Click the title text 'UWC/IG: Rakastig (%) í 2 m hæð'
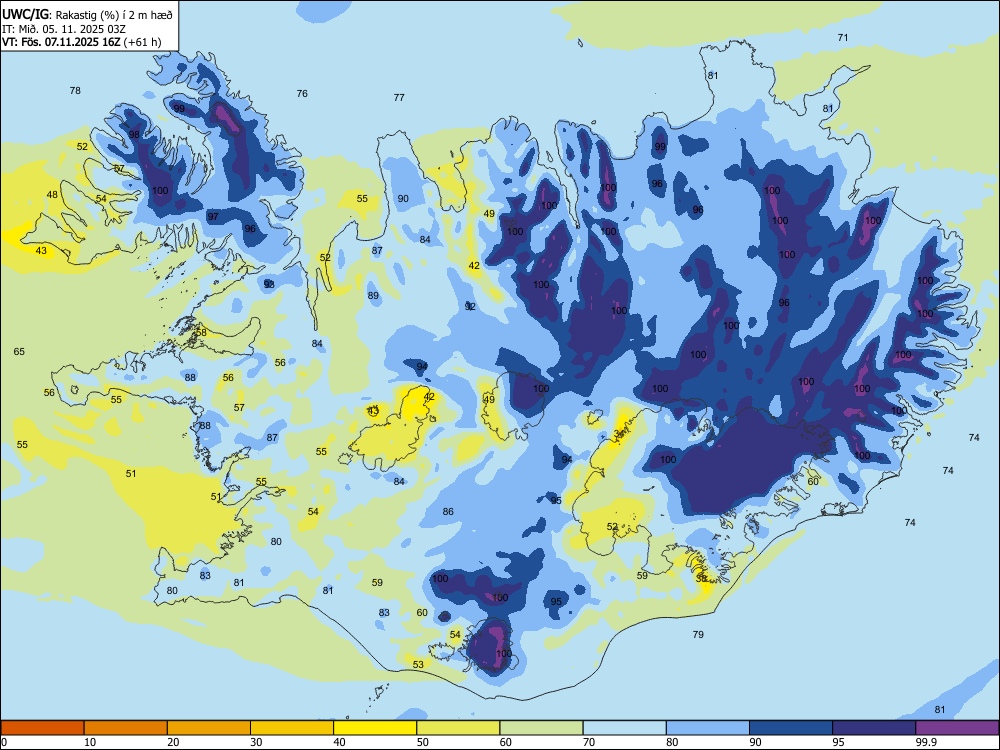1000x750 pixels. tap(87, 13)
